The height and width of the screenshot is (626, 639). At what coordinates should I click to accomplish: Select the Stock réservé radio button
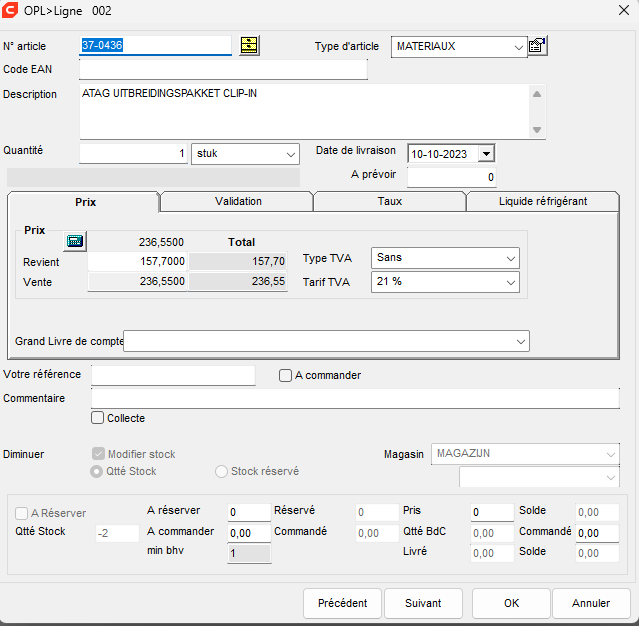(x=221, y=472)
